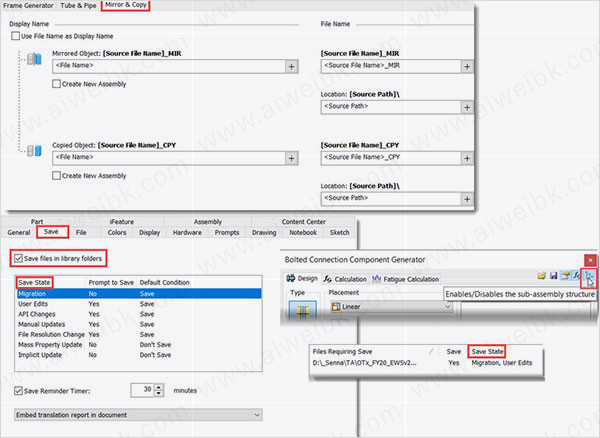This screenshot has width=600, height=438.
Task: Click the fx icon in Bolted Connection toolbar
Action: [576, 275]
